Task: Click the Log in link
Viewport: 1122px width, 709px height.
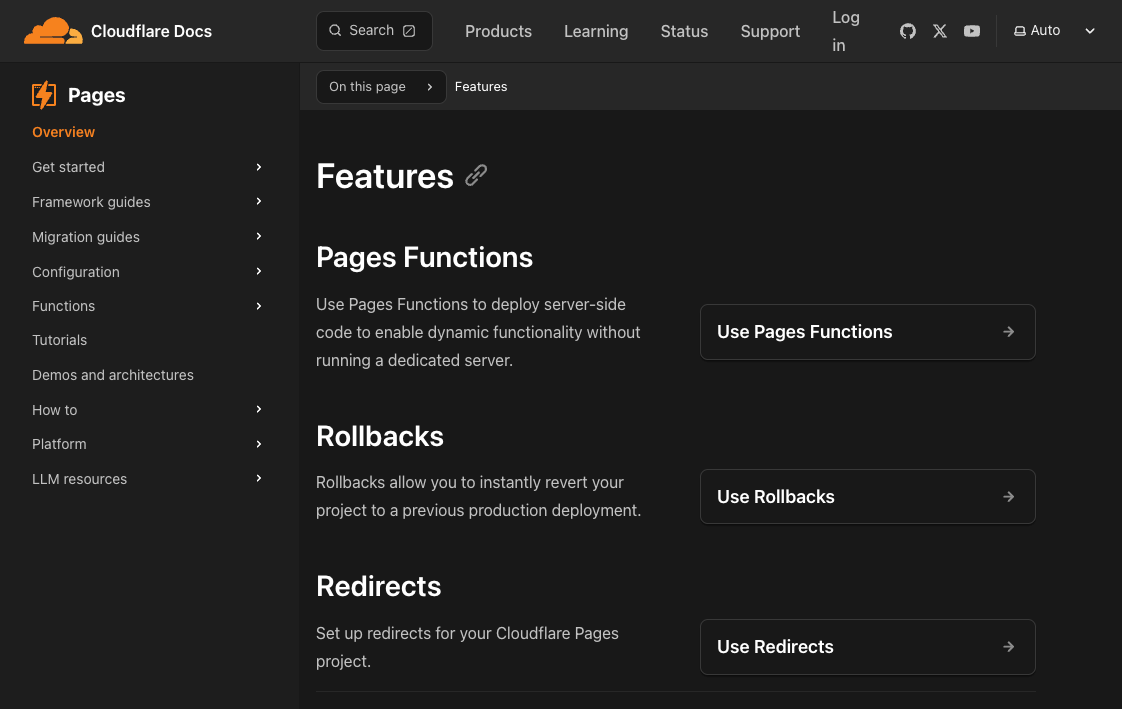Action: coord(846,31)
